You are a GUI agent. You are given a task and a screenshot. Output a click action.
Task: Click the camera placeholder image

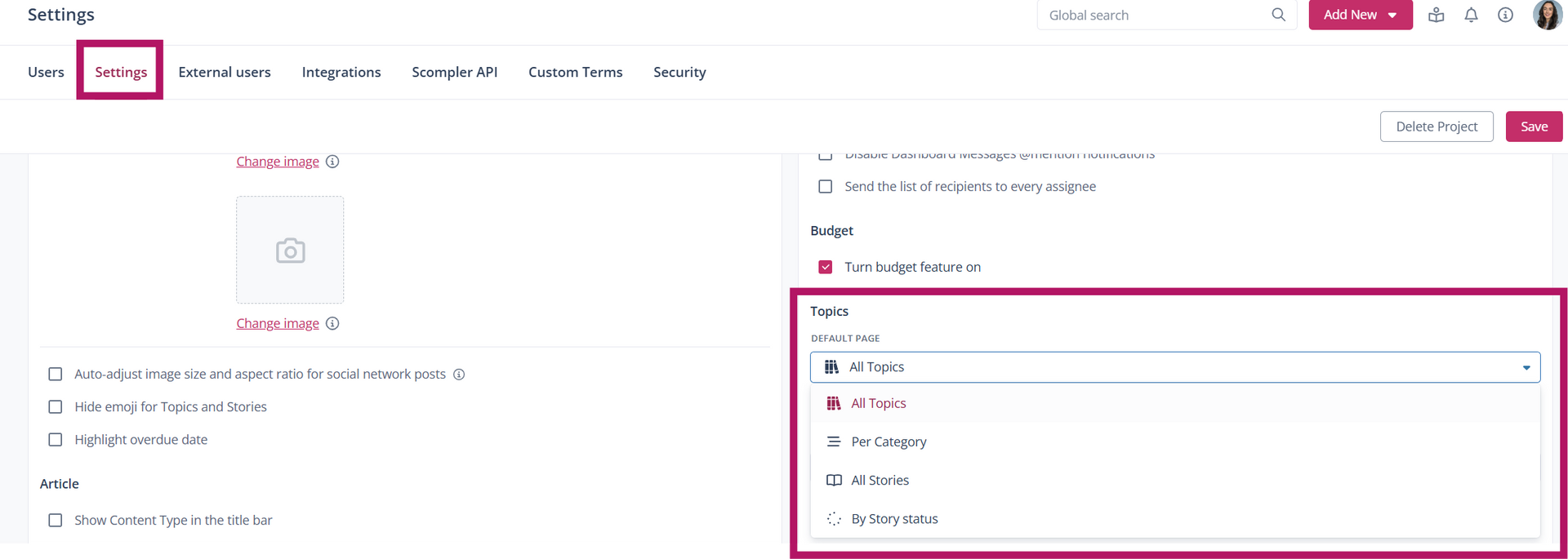click(x=290, y=251)
